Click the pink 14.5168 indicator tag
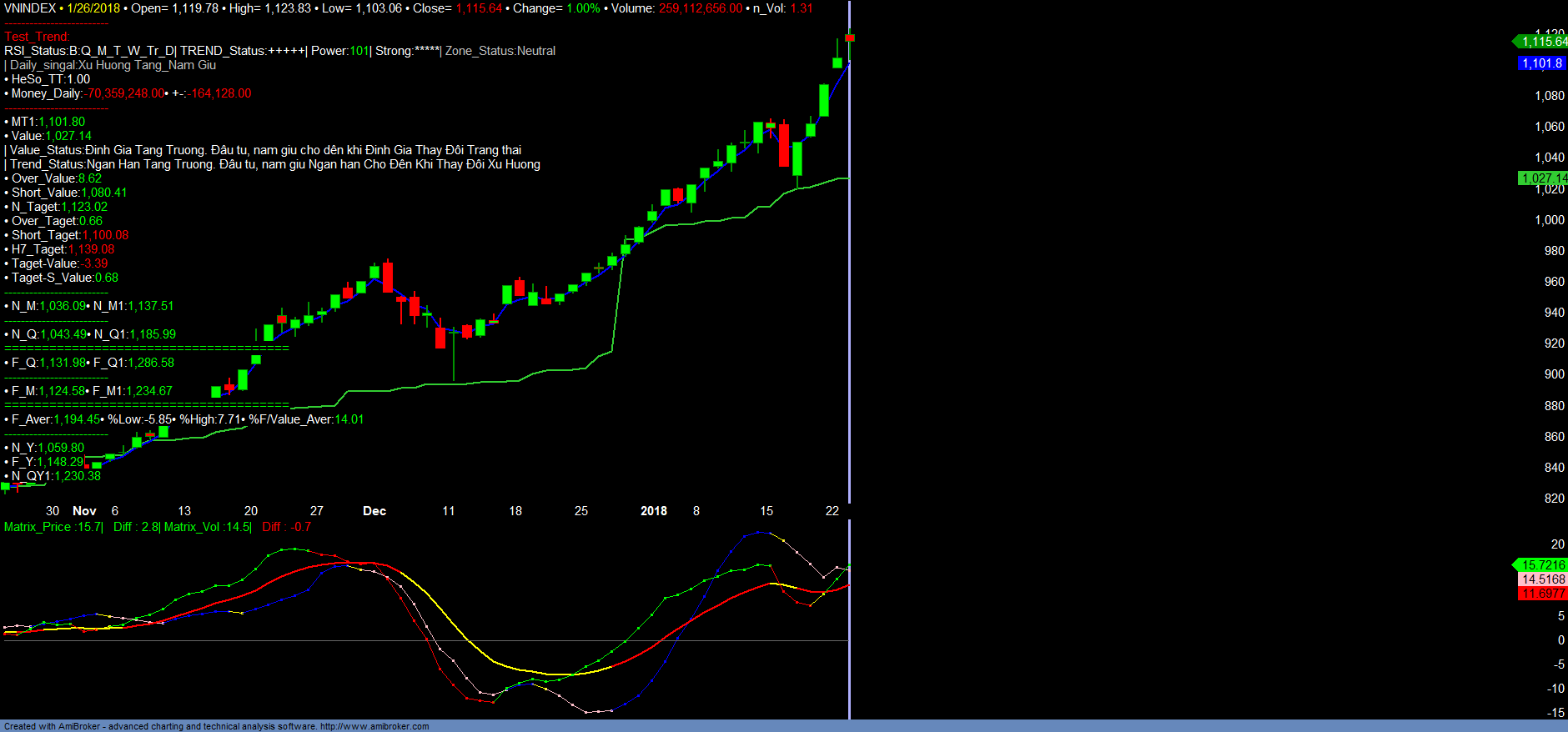 [1542, 579]
